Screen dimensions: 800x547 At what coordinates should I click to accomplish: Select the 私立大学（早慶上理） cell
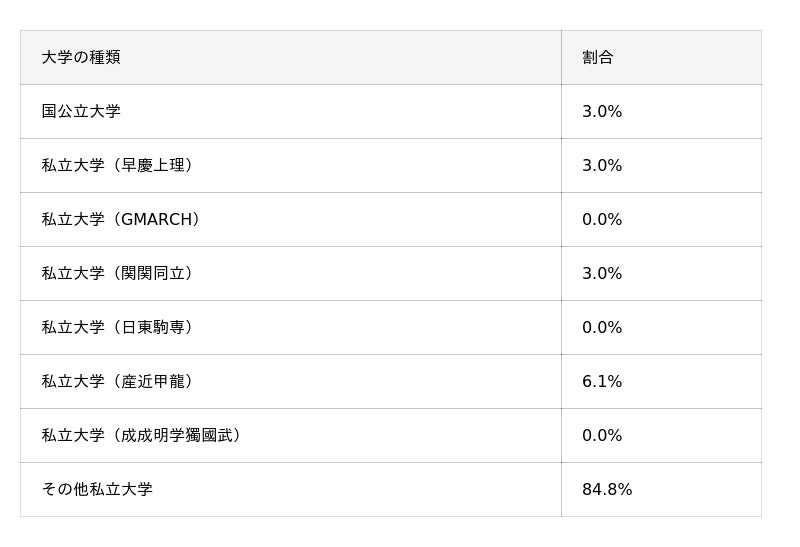[117, 166]
